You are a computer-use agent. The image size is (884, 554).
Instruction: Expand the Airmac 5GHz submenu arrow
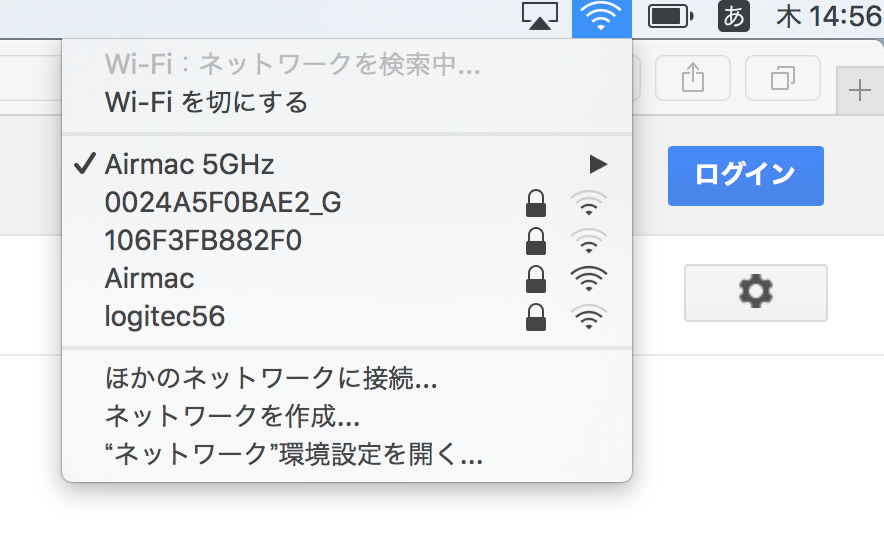click(598, 165)
